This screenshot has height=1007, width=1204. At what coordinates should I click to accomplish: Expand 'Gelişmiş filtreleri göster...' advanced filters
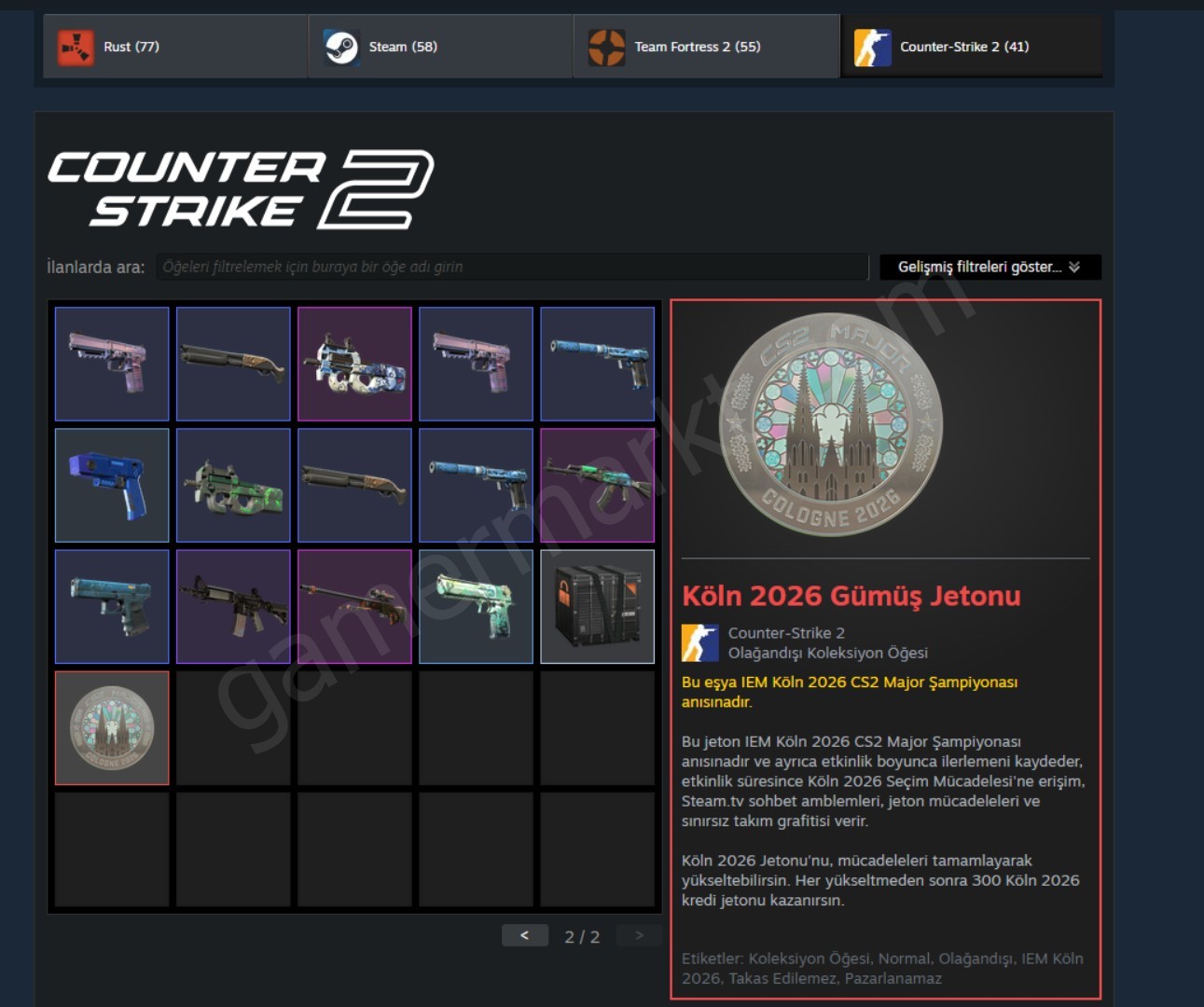(990, 267)
